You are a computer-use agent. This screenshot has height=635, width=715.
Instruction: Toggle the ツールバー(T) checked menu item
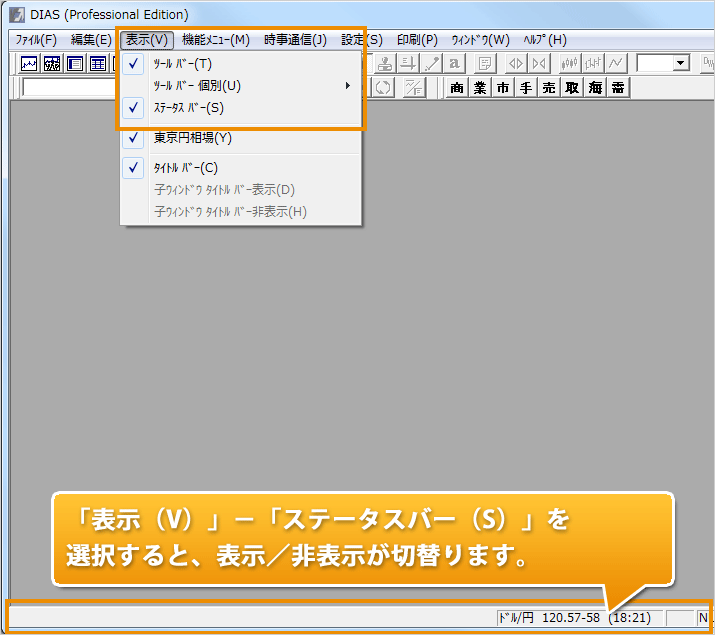[x=182, y=64]
